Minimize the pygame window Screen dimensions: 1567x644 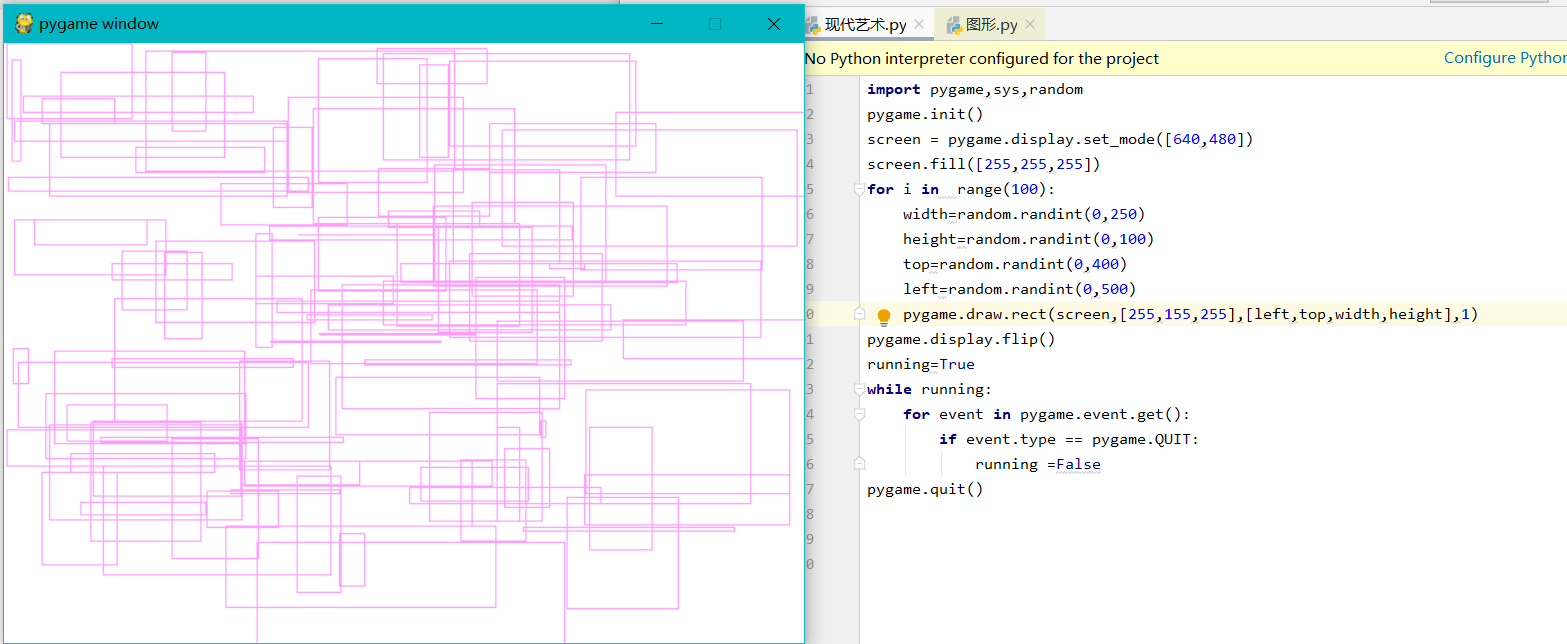coord(657,24)
